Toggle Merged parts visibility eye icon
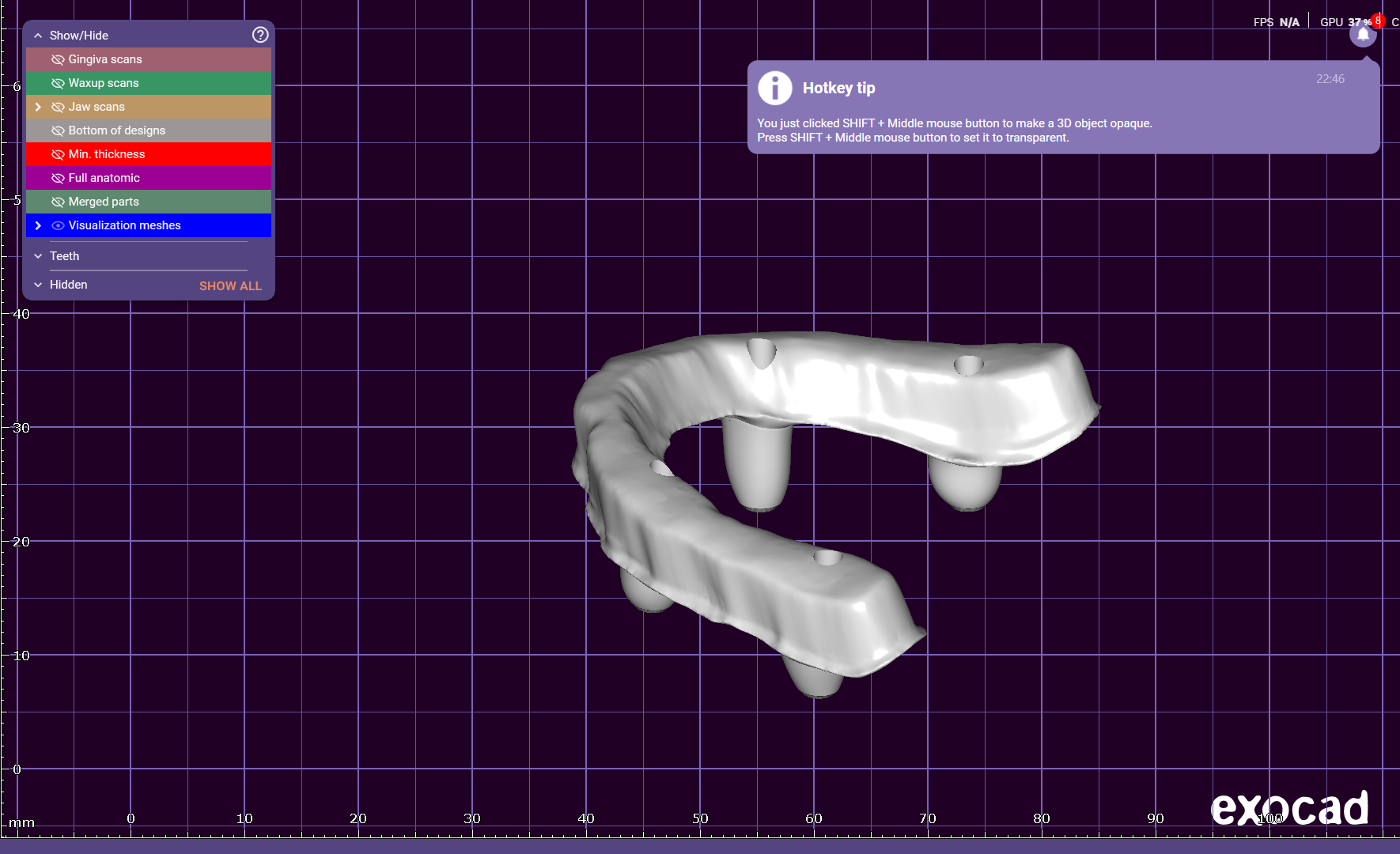The image size is (1400, 854). click(x=58, y=202)
